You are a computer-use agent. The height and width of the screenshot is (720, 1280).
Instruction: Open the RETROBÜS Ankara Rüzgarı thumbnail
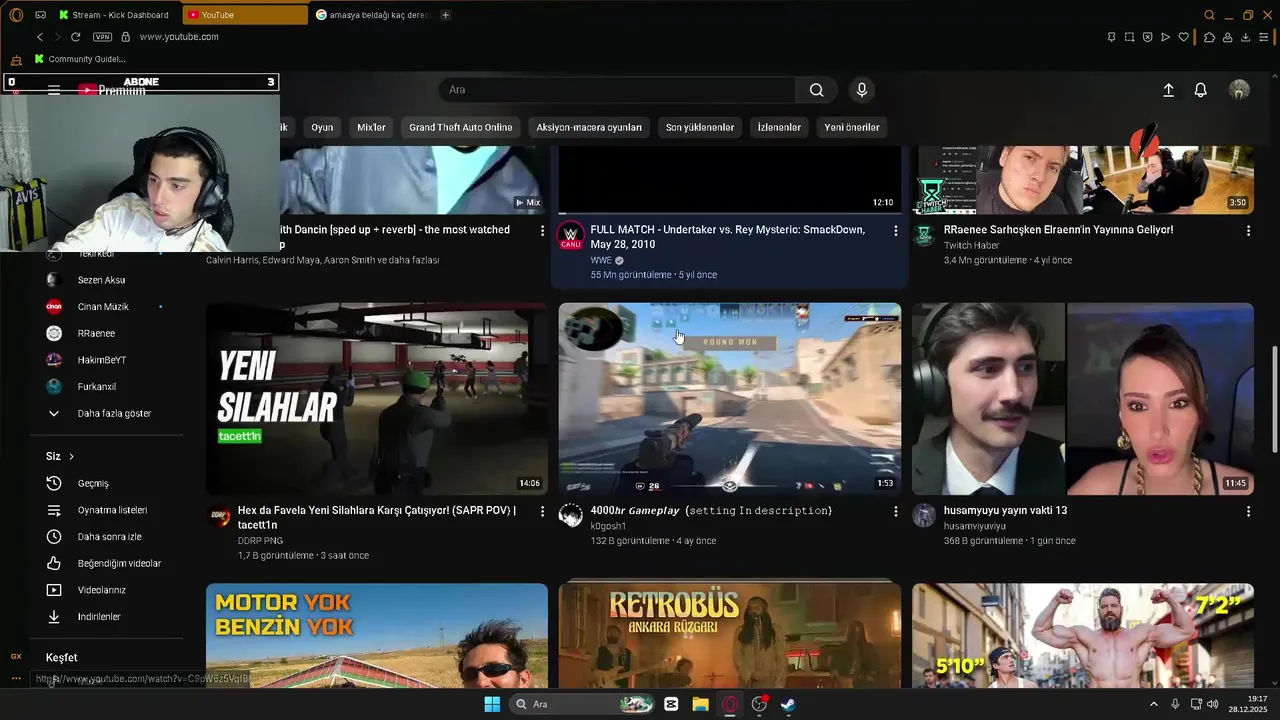[x=730, y=636]
